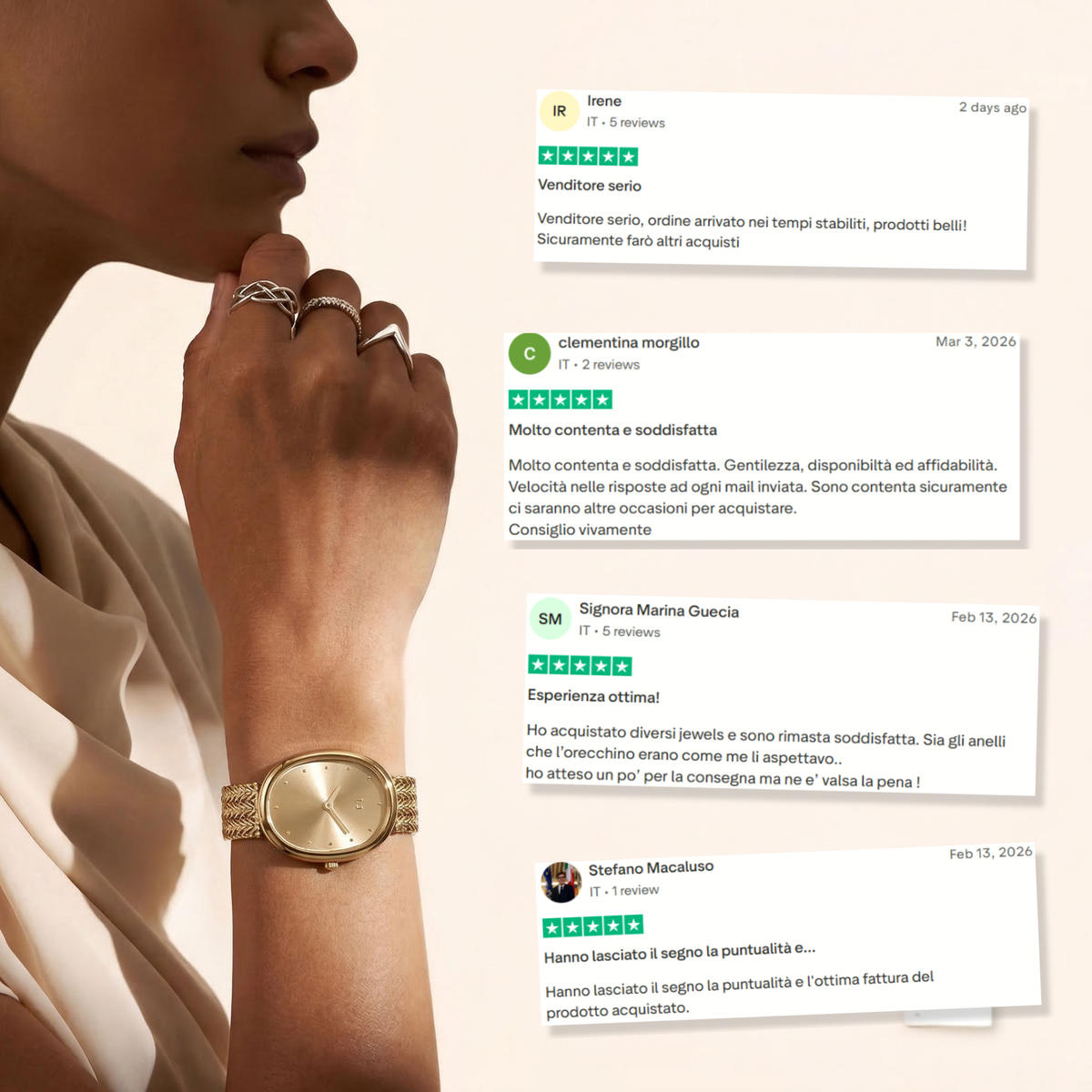
Task: Click the SM avatar of Signora Marina
Action: [x=550, y=619]
